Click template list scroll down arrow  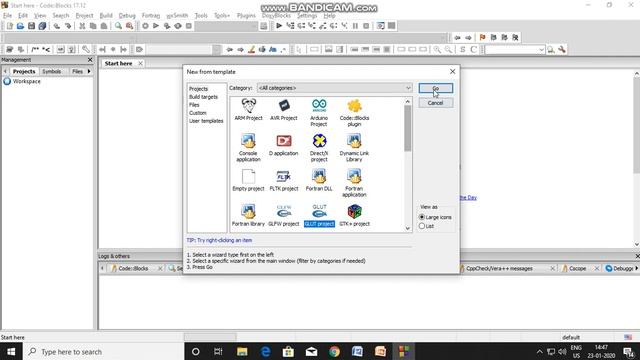(408, 228)
